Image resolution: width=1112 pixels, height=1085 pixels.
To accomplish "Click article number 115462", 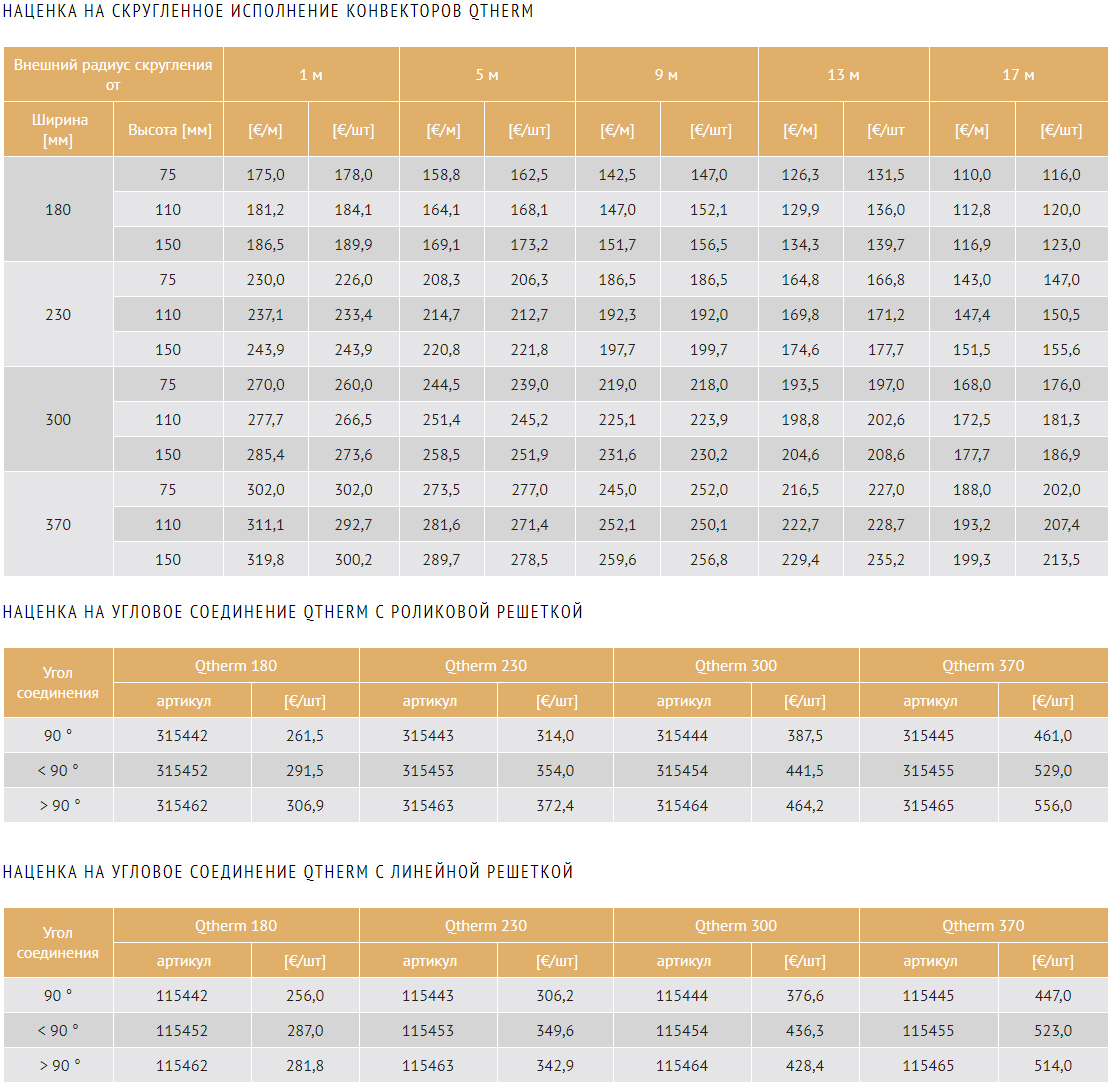I will click(x=182, y=1065).
